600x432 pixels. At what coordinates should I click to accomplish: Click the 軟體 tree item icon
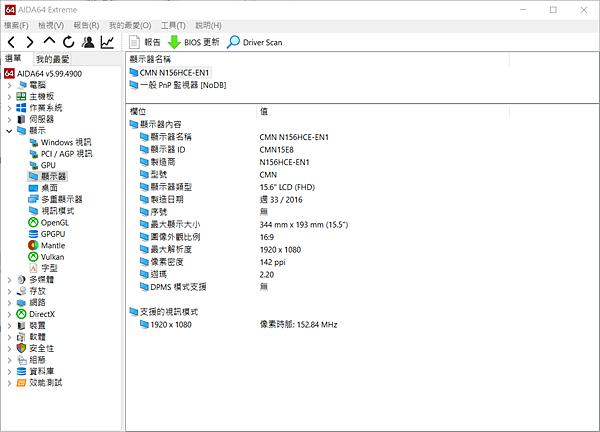[x=21, y=337]
